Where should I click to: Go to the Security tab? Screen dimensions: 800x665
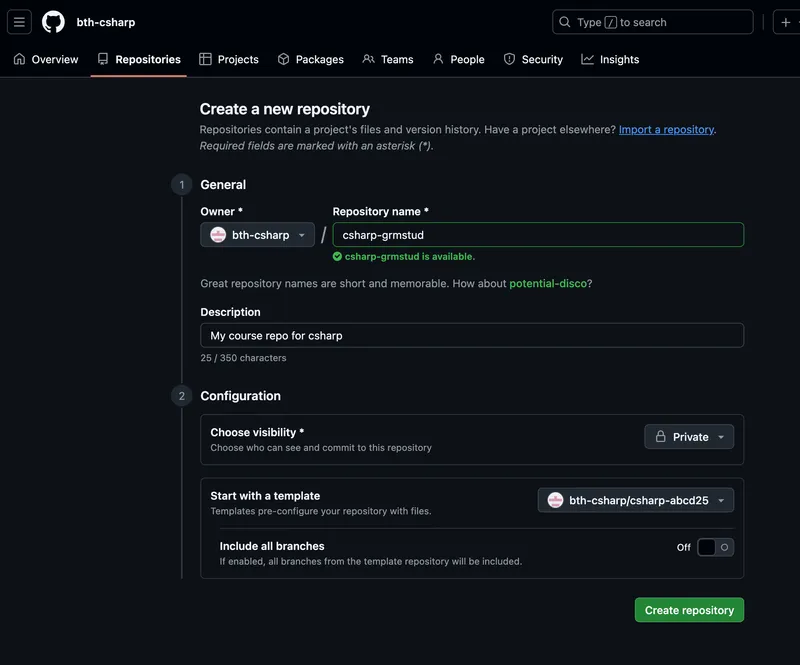pos(533,60)
